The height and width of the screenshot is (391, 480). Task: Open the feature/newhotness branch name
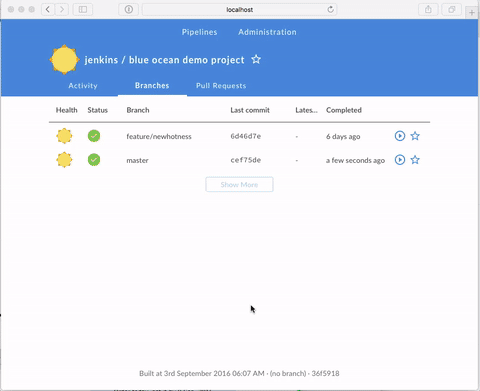(x=159, y=136)
